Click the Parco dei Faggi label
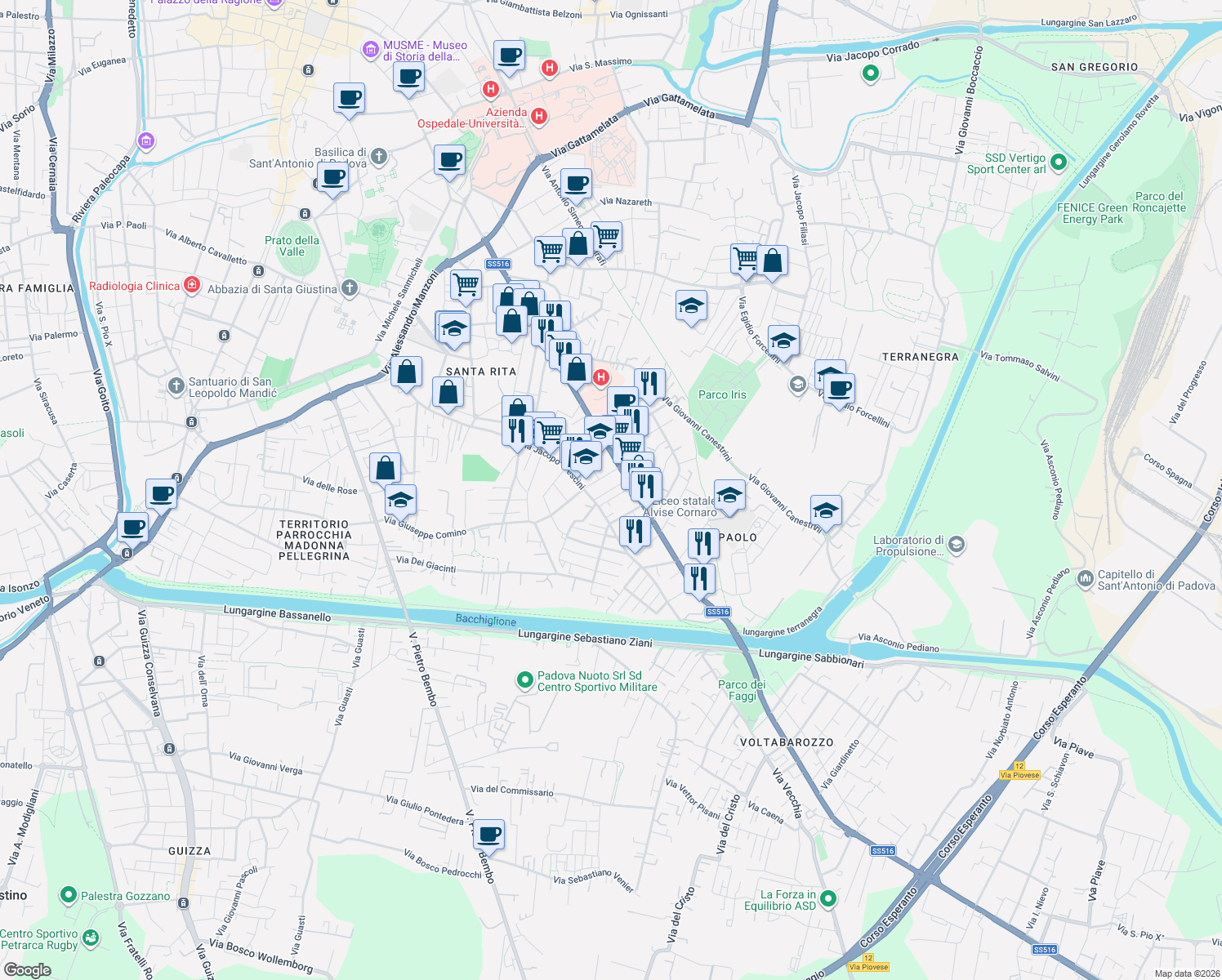The width and height of the screenshot is (1222, 980). click(742, 690)
